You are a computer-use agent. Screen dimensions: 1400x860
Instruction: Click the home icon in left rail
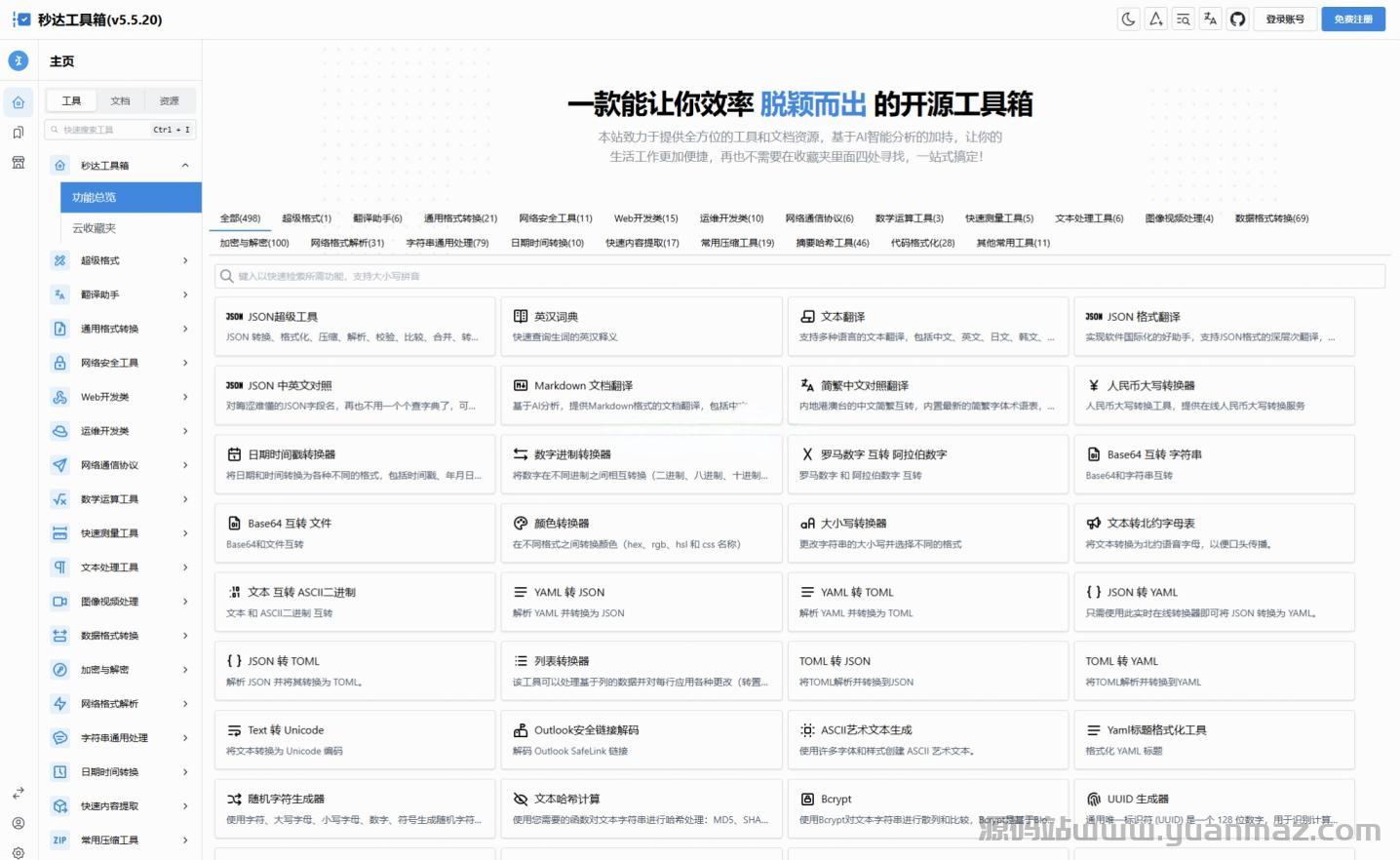tap(19, 101)
